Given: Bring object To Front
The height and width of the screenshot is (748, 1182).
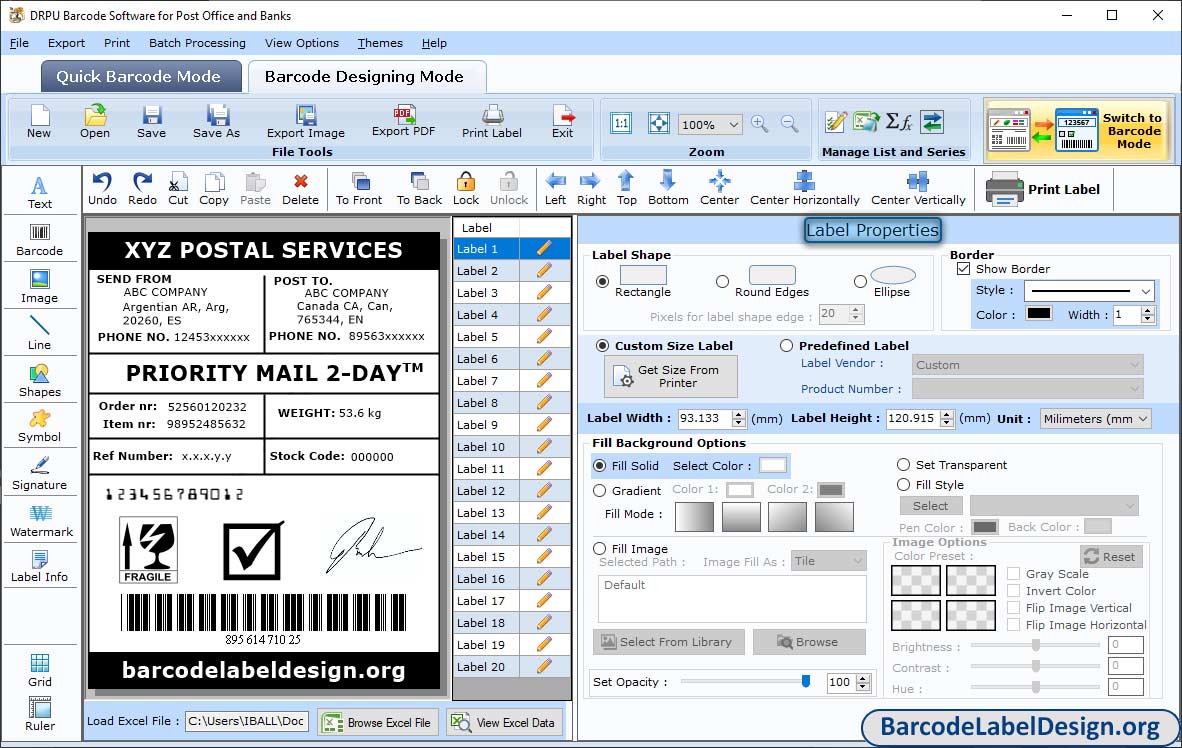Looking at the screenshot, I should pyautogui.click(x=359, y=189).
